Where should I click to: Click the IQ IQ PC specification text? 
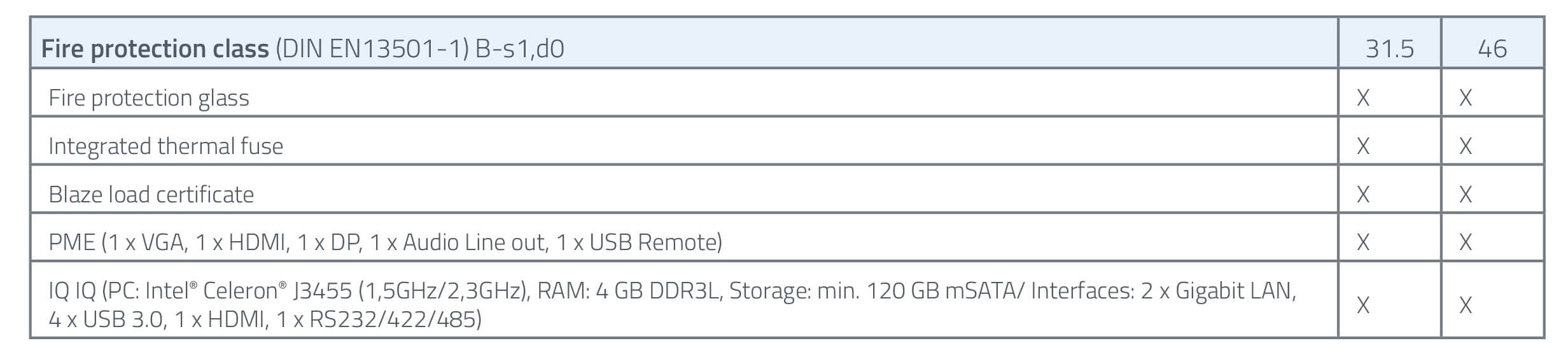point(672,304)
